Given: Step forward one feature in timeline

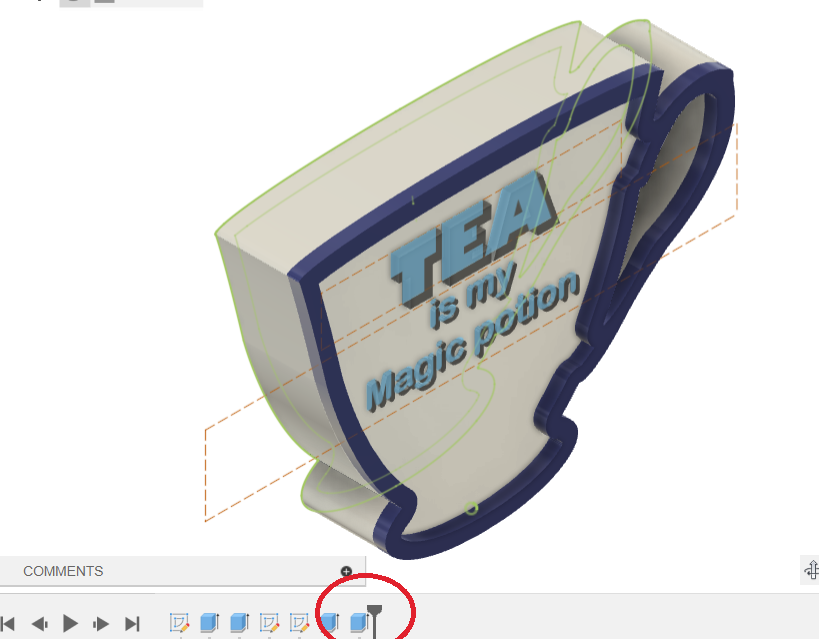Looking at the screenshot, I should click(101, 623).
